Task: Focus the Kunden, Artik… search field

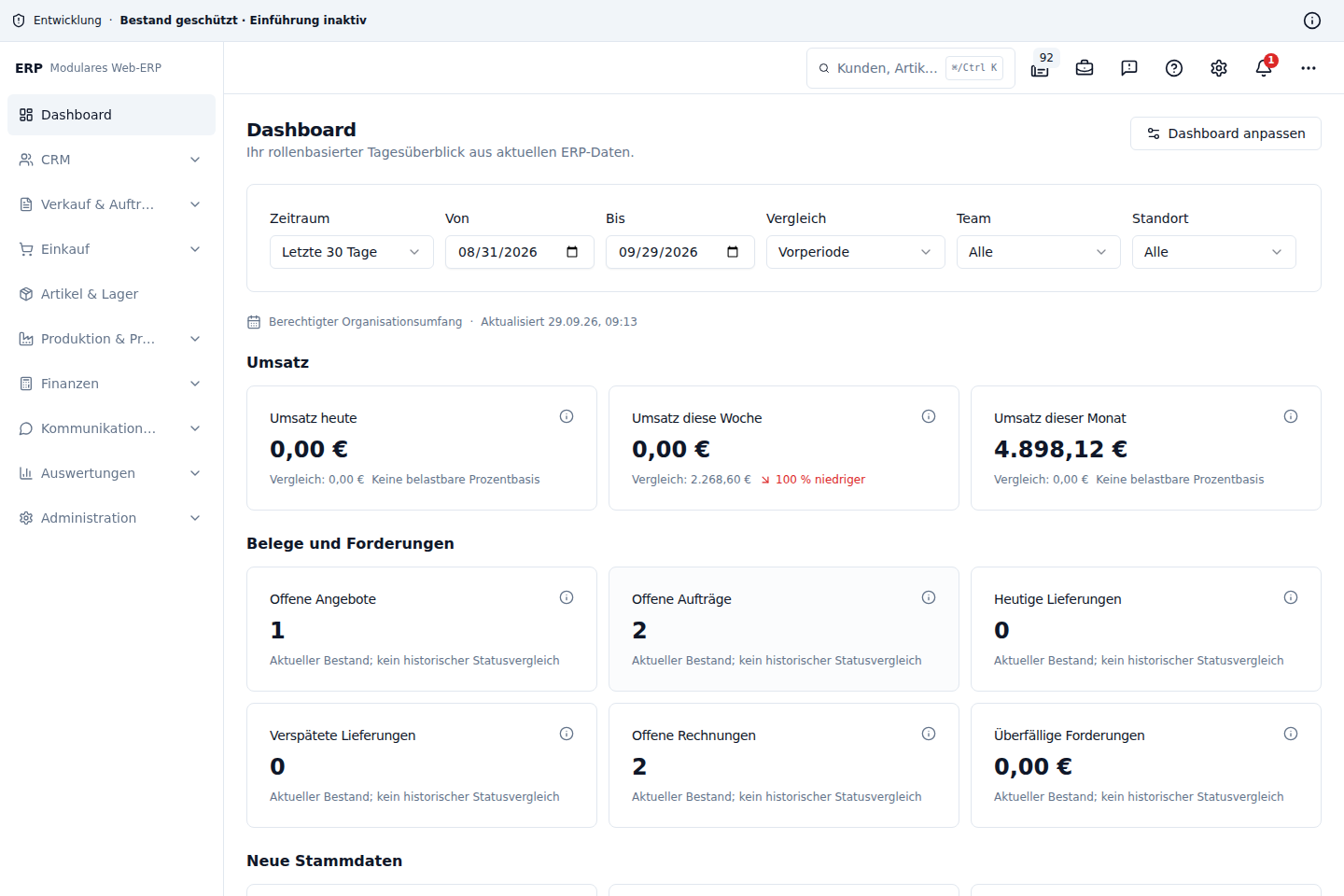Action: click(911, 68)
